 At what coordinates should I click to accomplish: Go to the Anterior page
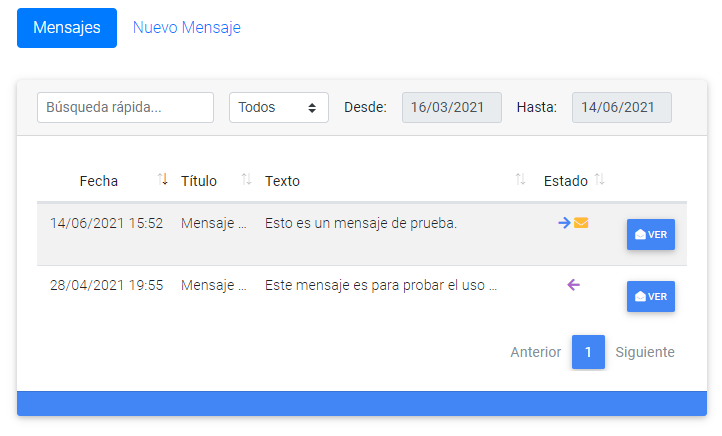pos(536,352)
